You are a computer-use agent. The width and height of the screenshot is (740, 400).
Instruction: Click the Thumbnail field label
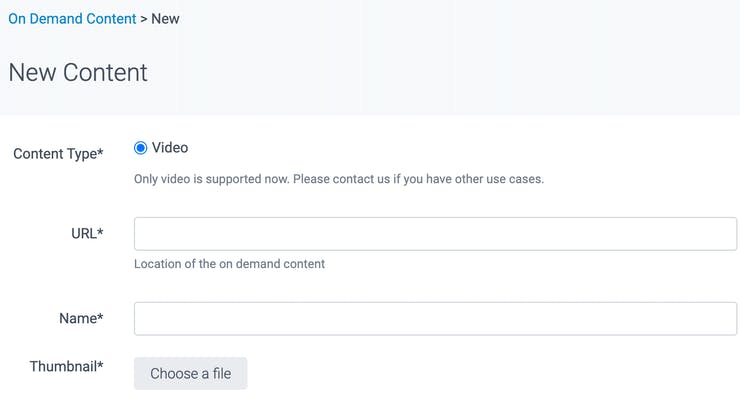point(67,367)
